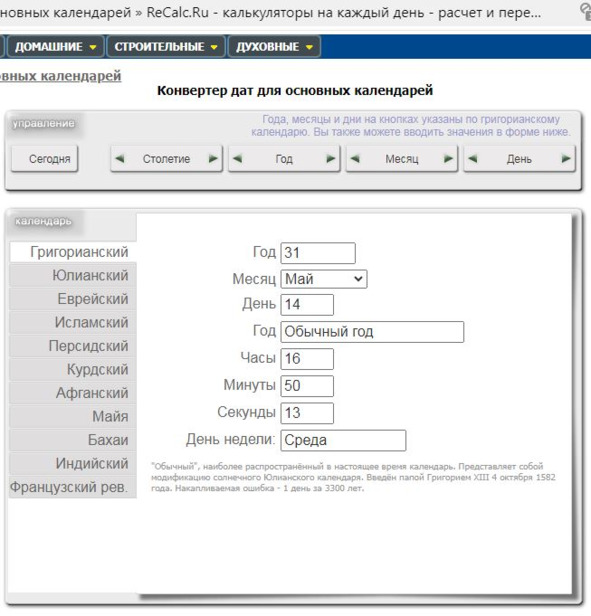Choose the Майя calendar tab
The height and width of the screenshot is (616, 591).
pos(73,416)
